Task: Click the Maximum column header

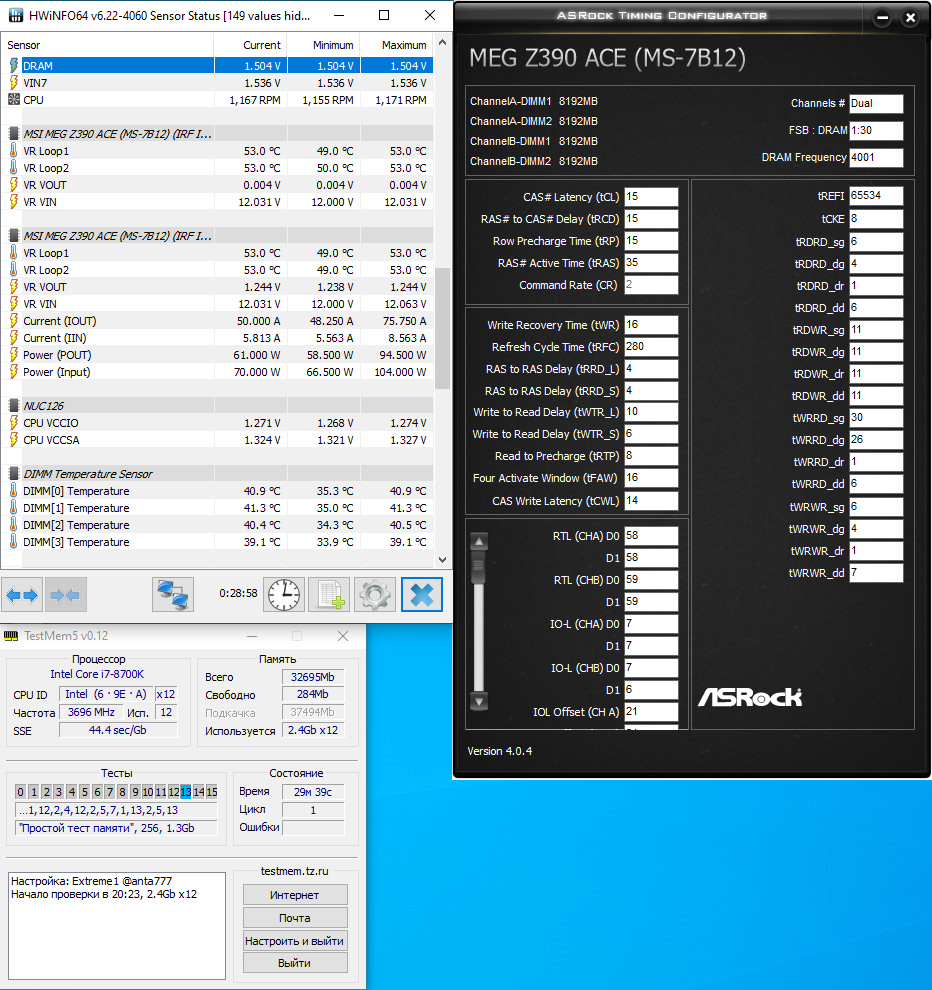Action: pos(397,45)
